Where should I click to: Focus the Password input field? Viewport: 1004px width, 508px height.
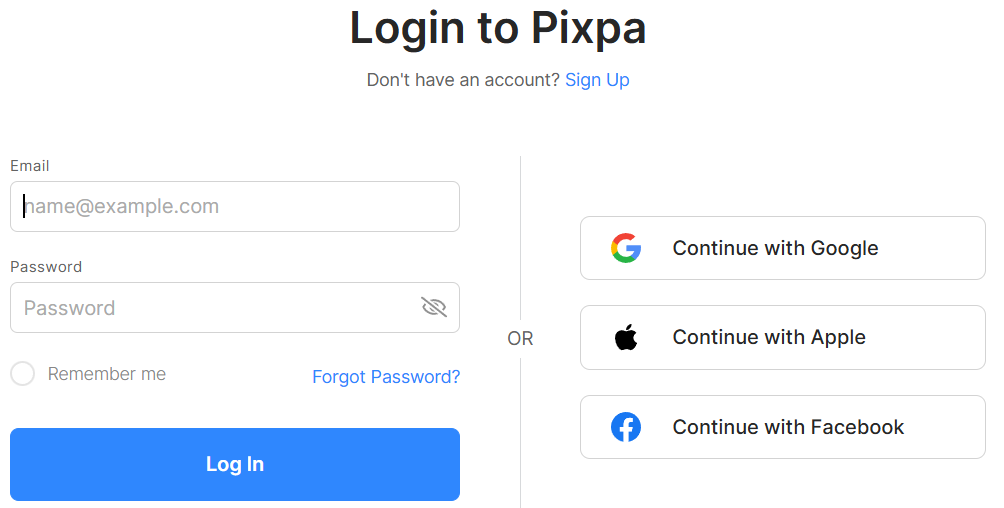(x=215, y=307)
